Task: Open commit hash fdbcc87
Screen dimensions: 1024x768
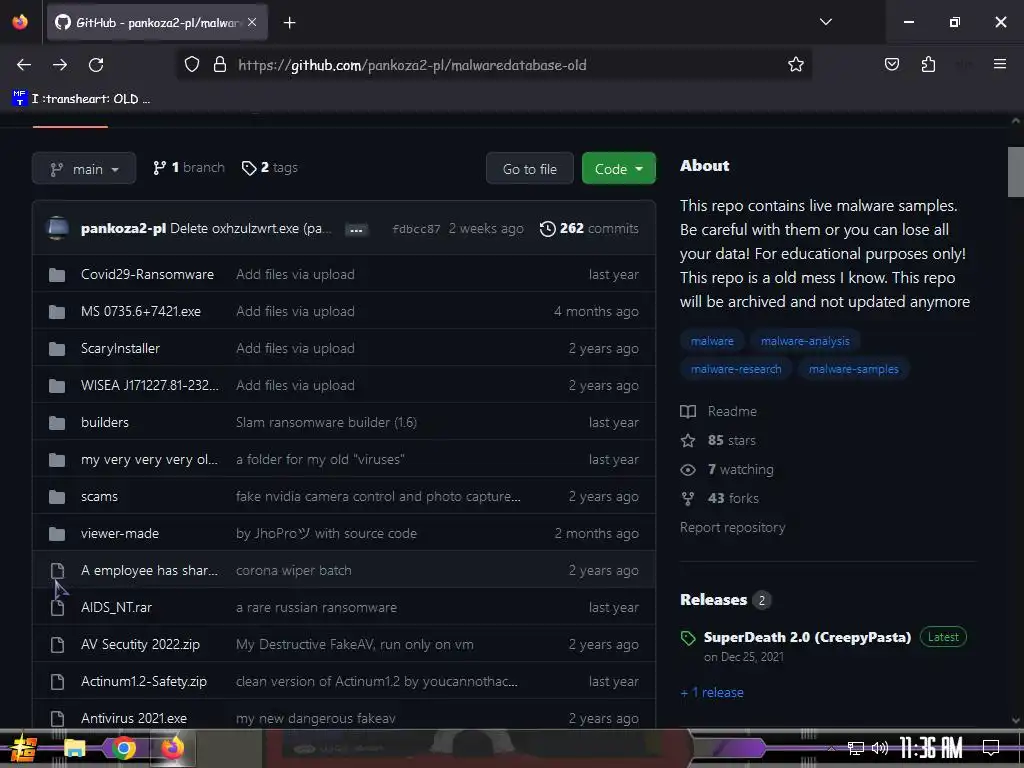Action: (416, 229)
